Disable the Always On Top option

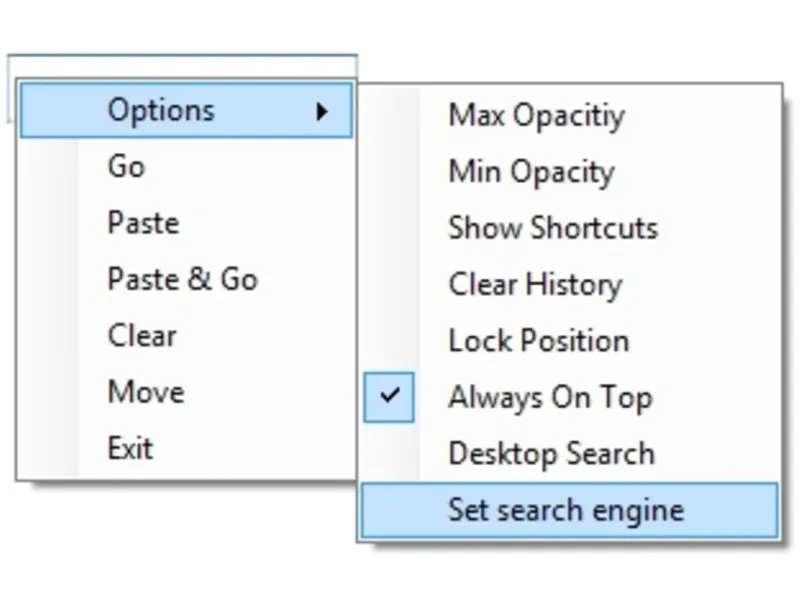[549, 397]
